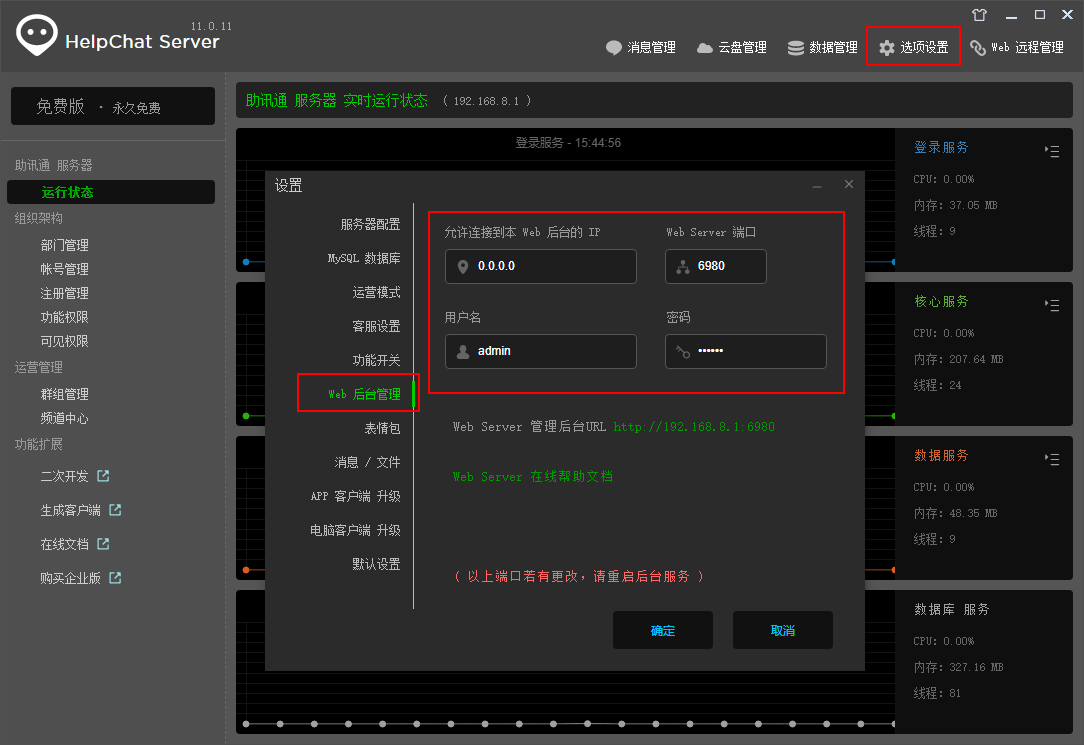The image size is (1084, 745).
Task: Open the 登录服务 panel menu icon
Action: (1052, 150)
